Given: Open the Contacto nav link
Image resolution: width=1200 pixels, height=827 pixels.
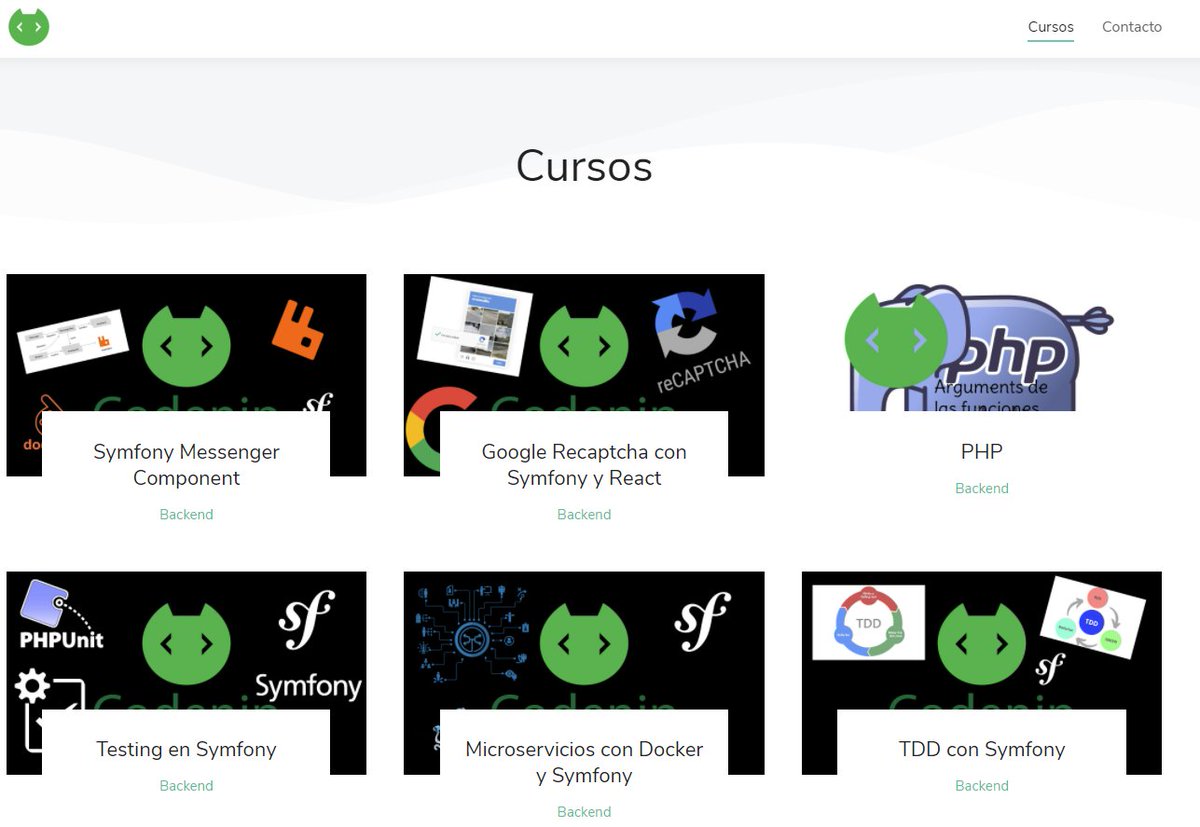Looking at the screenshot, I should pos(1132,27).
